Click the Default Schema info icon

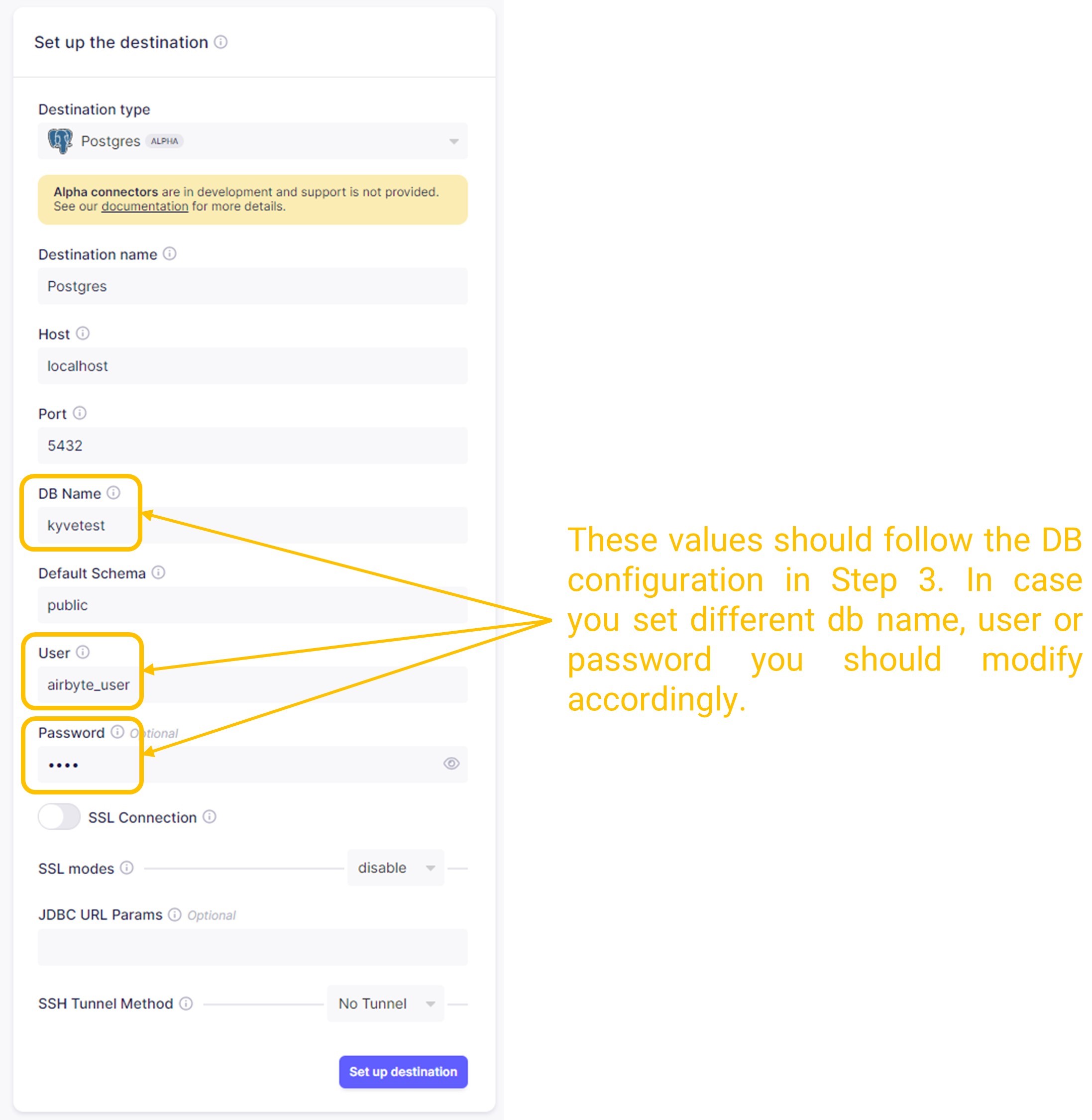click(x=158, y=572)
